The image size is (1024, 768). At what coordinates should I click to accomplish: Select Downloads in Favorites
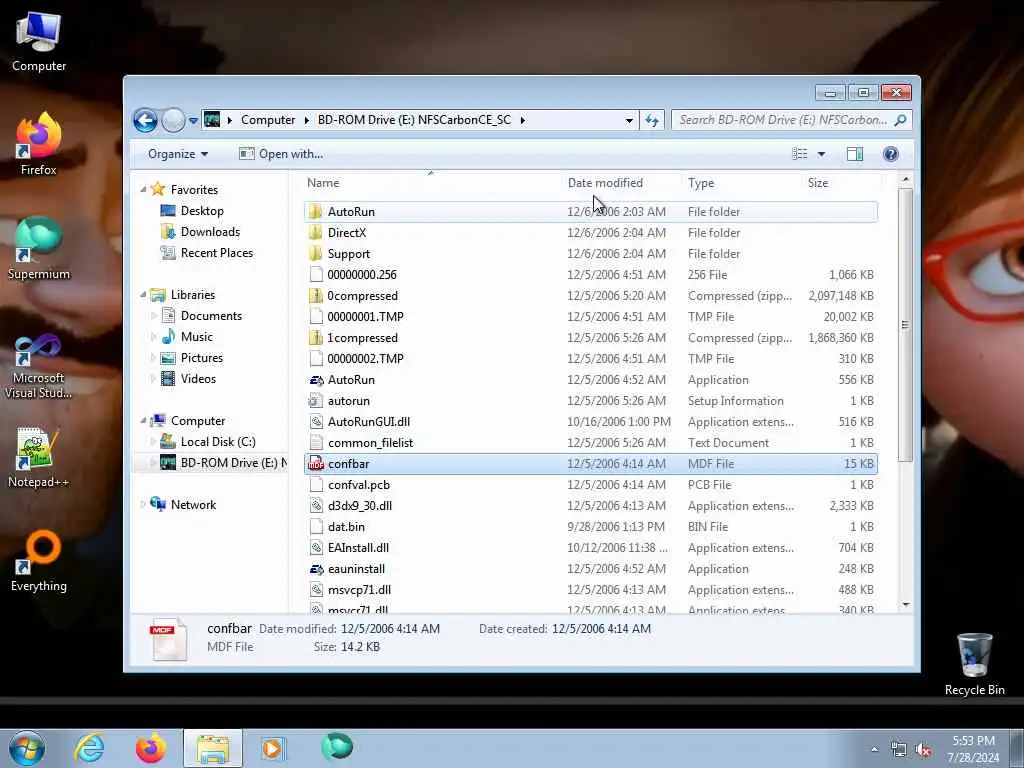coord(210,232)
